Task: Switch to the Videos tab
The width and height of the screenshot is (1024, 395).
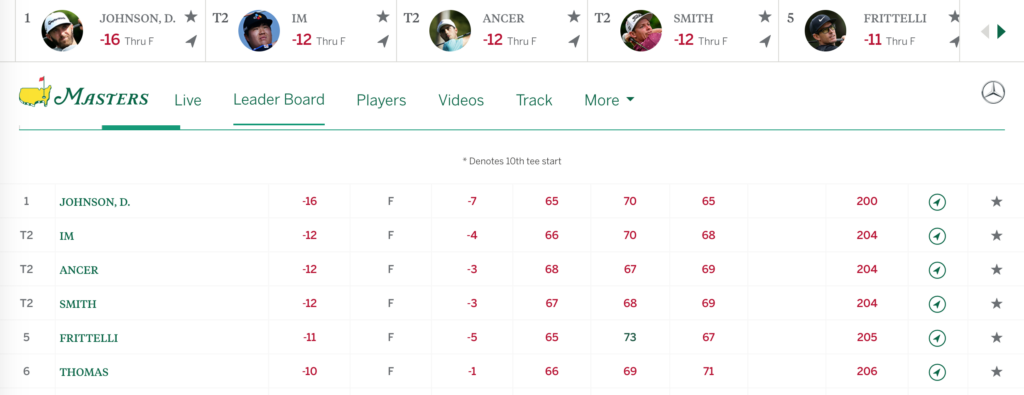Action: point(461,100)
